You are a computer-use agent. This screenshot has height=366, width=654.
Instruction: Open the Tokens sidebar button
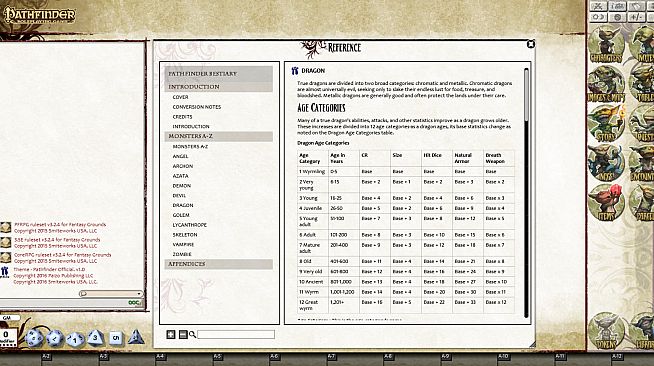(x=606, y=331)
